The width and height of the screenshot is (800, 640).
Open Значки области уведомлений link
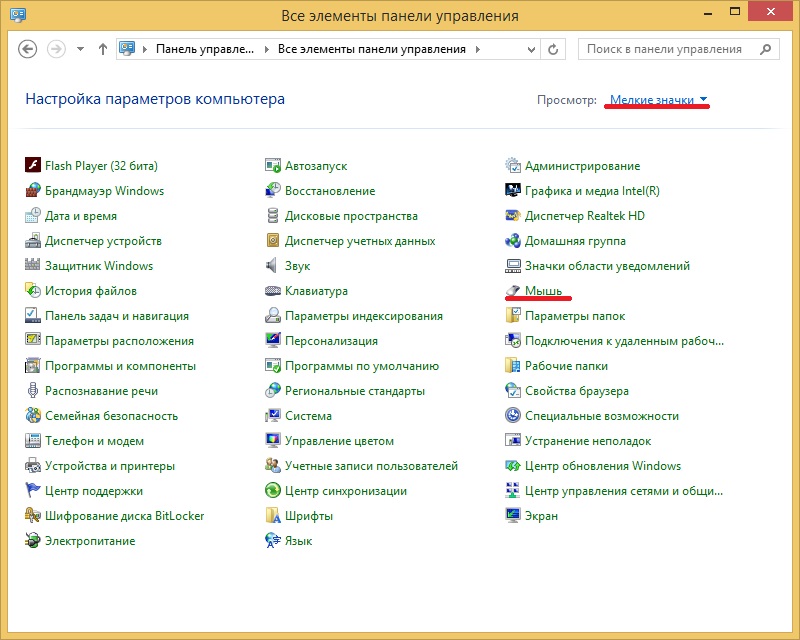pyautogui.click(x=608, y=266)
